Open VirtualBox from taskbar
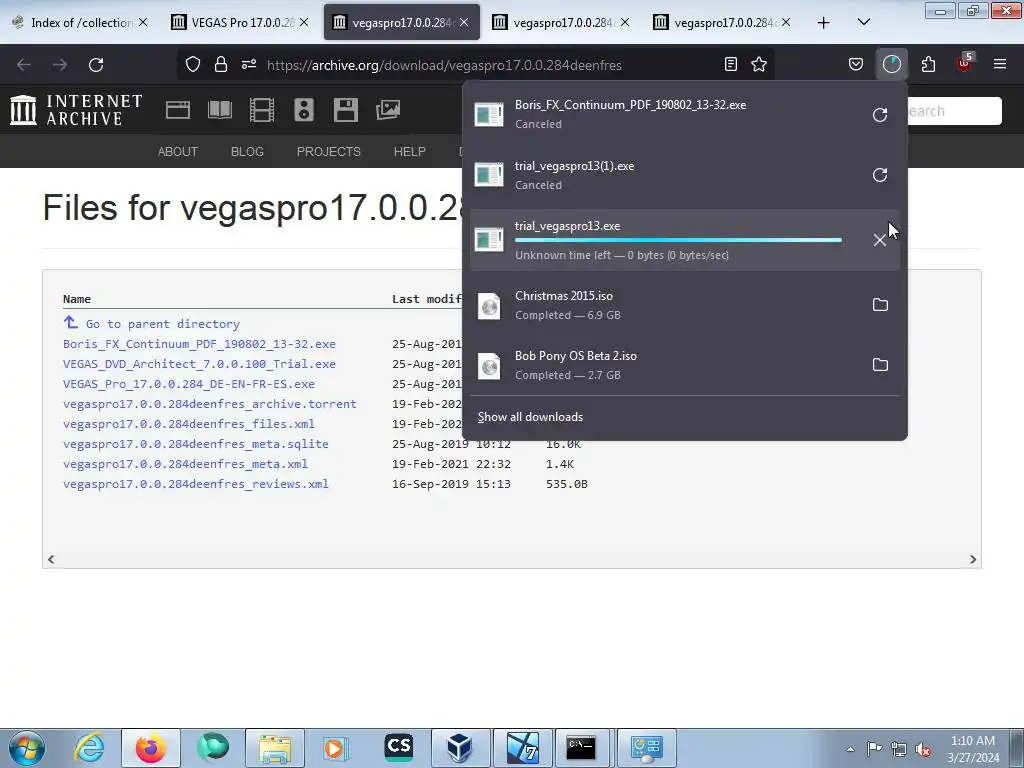1024x768 pixels. pos(460,748)
